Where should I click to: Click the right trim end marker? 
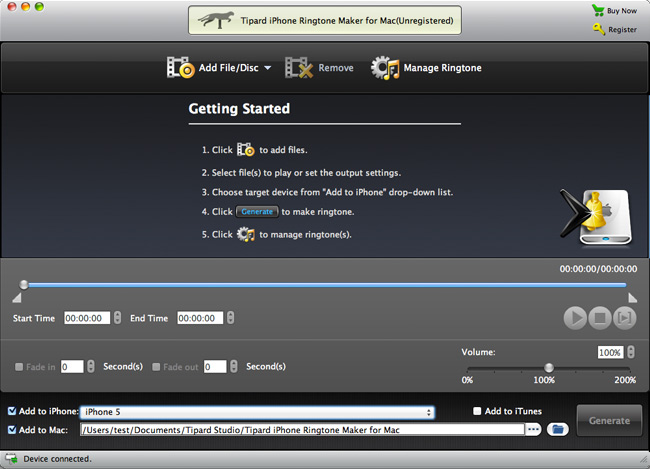(x=632, y=298)
